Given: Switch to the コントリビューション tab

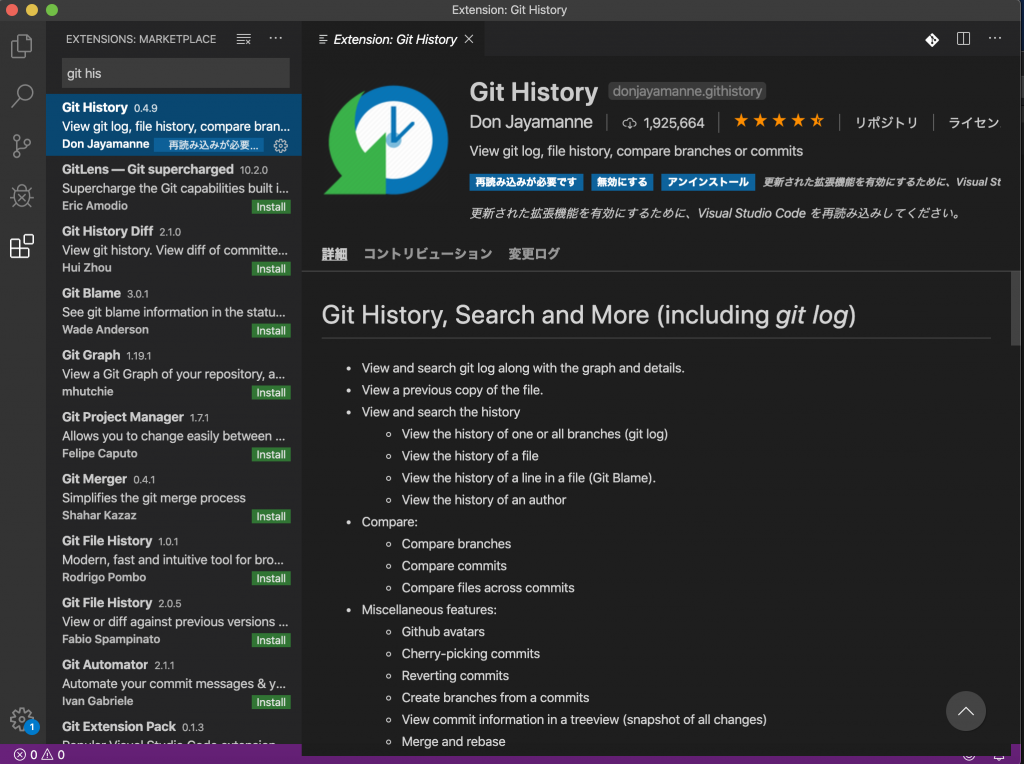Looking at the screenshot, I should point(428,253).
